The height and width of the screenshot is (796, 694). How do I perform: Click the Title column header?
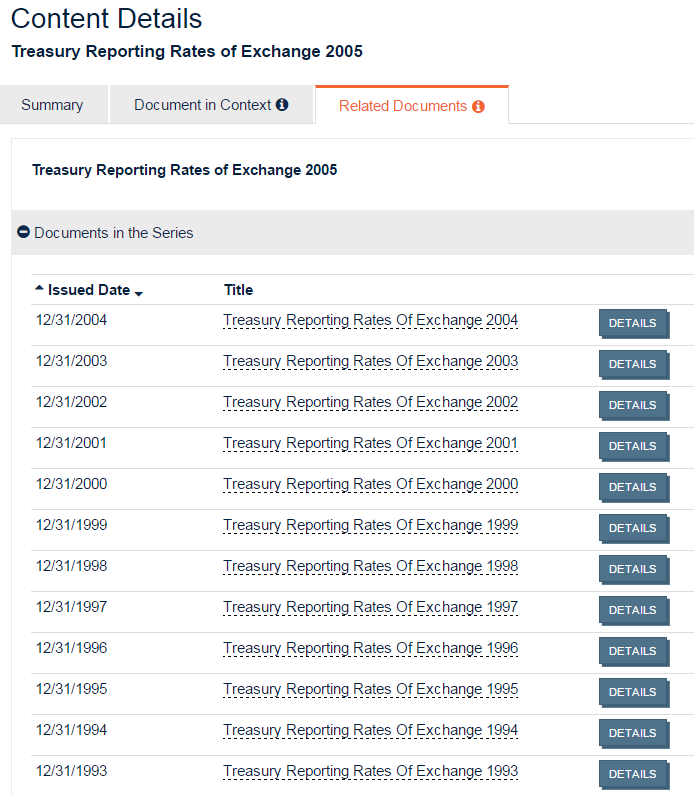[x=238, y=290]
